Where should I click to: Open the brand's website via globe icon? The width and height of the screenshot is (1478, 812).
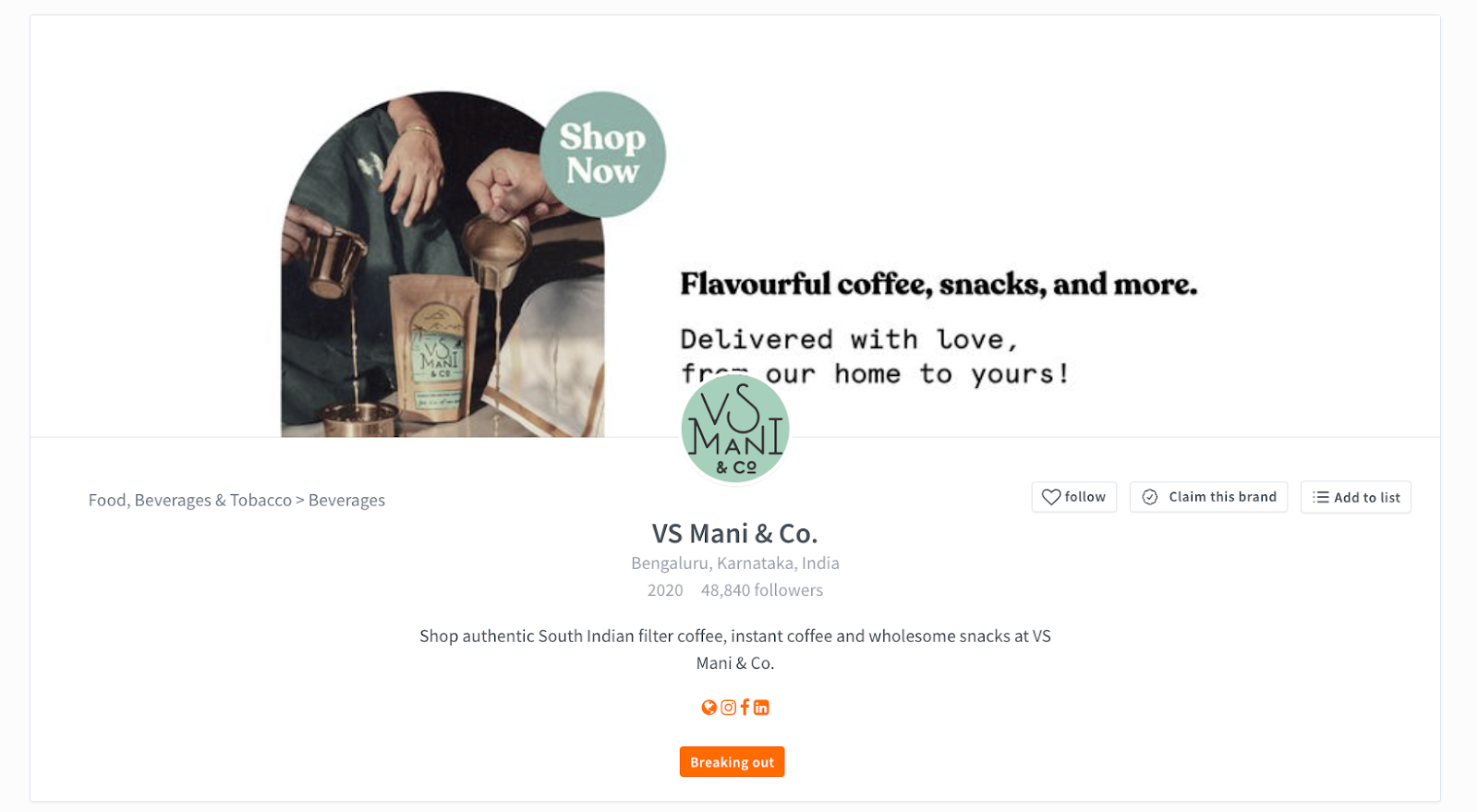pyautogui.click(x=709, y=708)
